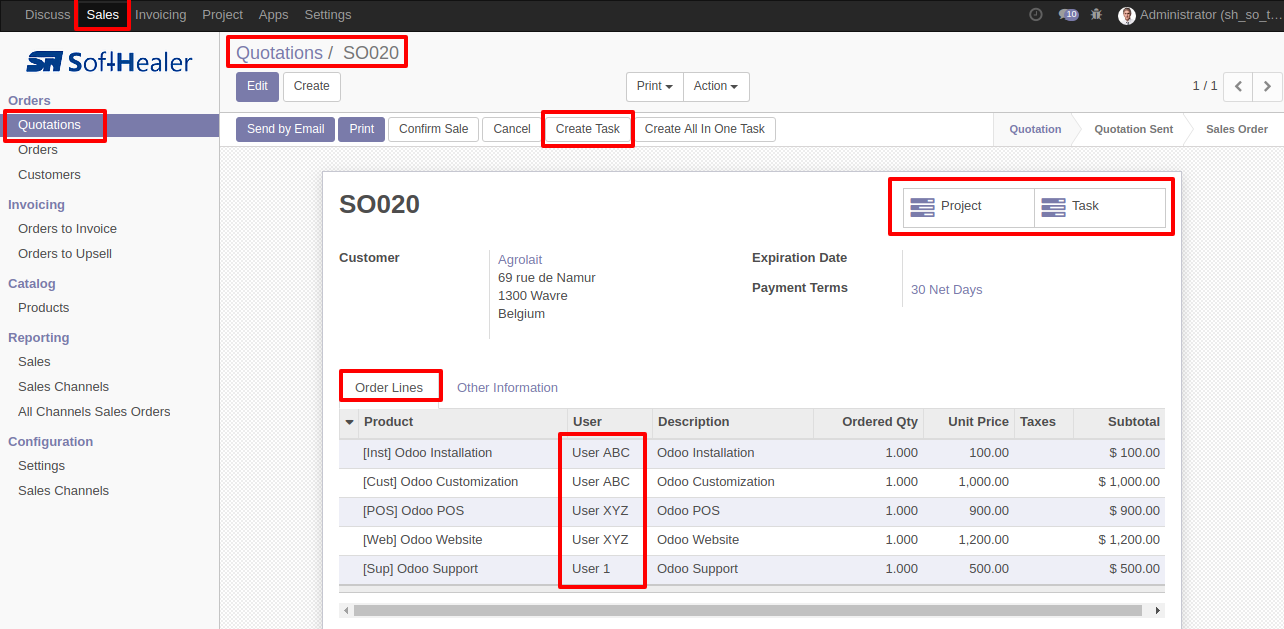Image resolution: width=1284 pixels, height=629 pixels.
Task: Open the activities clock icon
Action: 1035,15
